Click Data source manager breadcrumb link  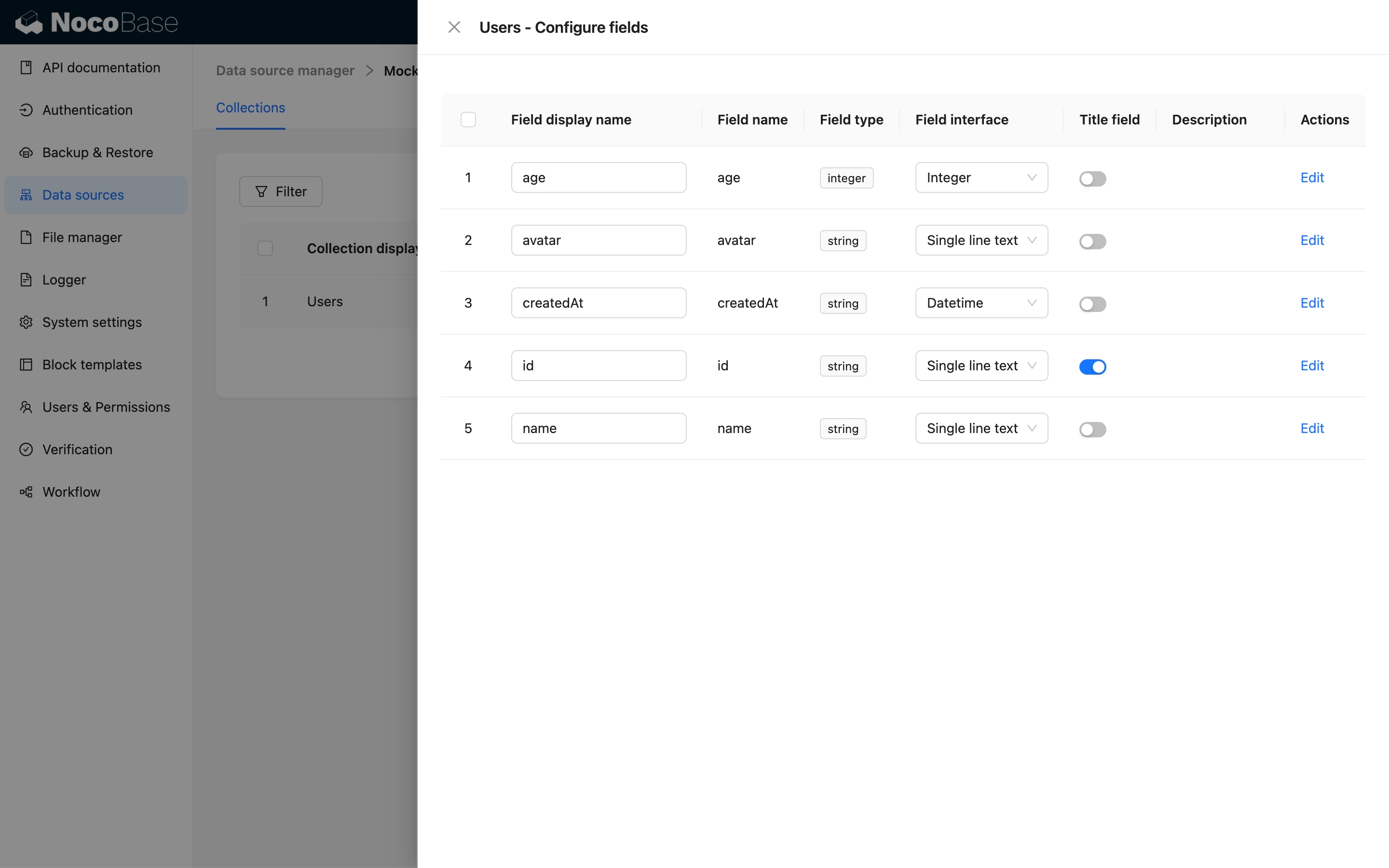285,70
